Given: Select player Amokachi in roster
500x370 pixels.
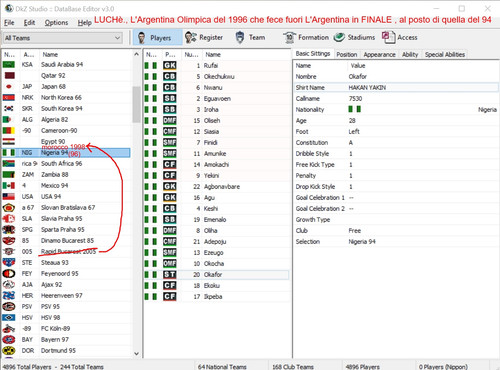Looking at the screenshot, I should 216,164.
